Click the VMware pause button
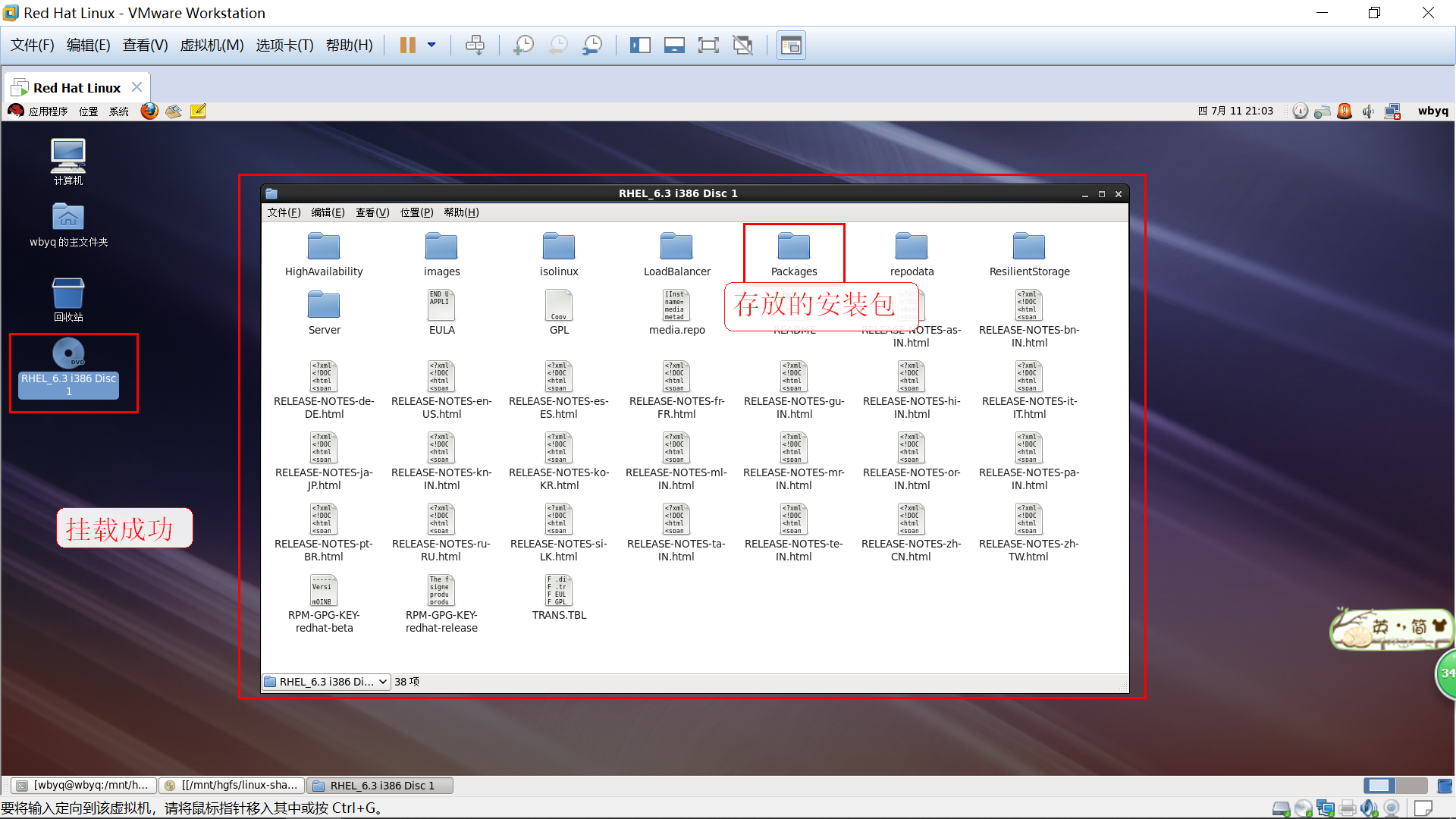This screenshot has height=819, width=1456. [x=408, y=45]
